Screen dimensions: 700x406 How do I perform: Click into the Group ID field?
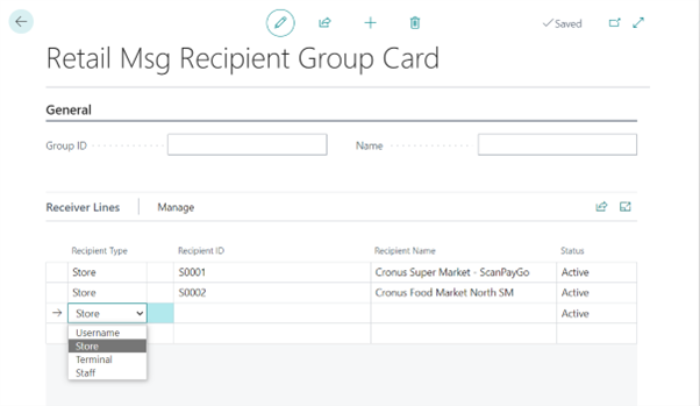247,145
